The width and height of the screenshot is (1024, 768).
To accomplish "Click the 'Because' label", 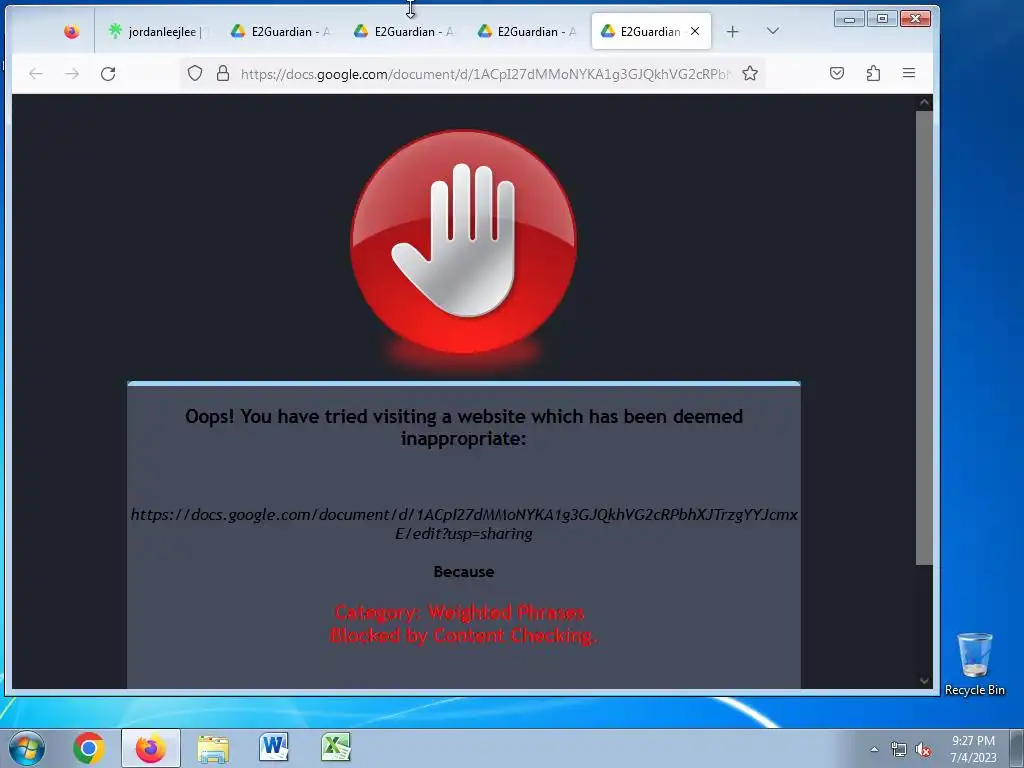I will tap(464, 572).
